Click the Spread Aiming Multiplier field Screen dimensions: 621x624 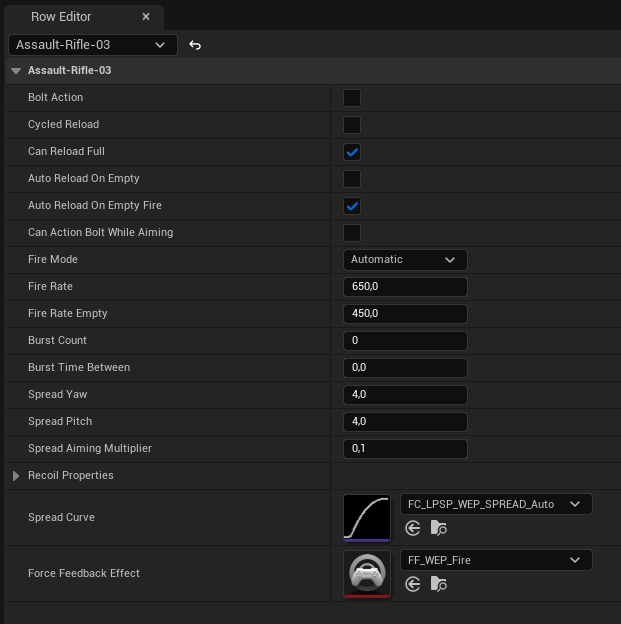pos(405,449)
